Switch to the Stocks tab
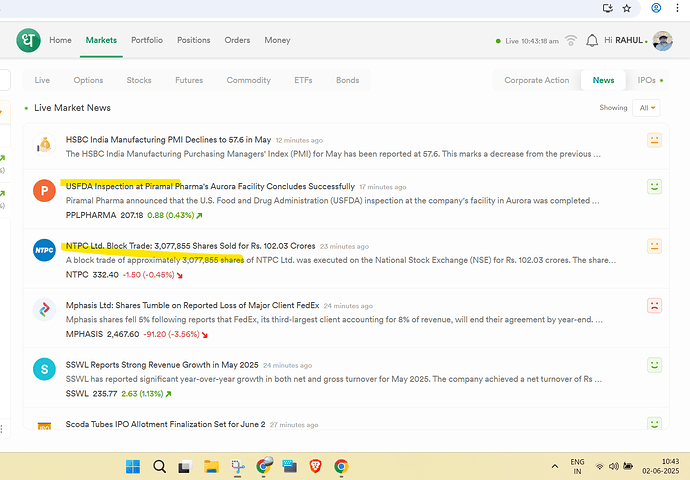This screenshot has height=480, width=690. click(x=139, y=80)
